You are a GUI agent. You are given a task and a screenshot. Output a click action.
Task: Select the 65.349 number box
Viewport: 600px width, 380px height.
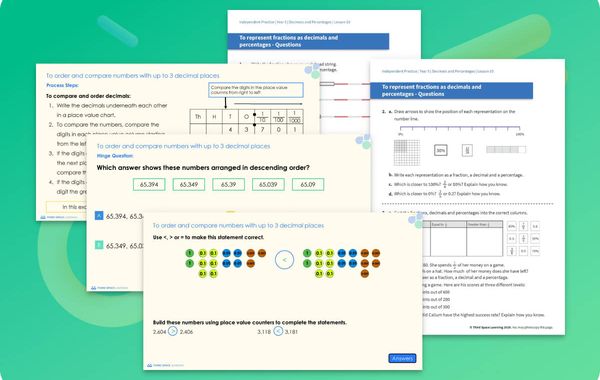(189, 184)
